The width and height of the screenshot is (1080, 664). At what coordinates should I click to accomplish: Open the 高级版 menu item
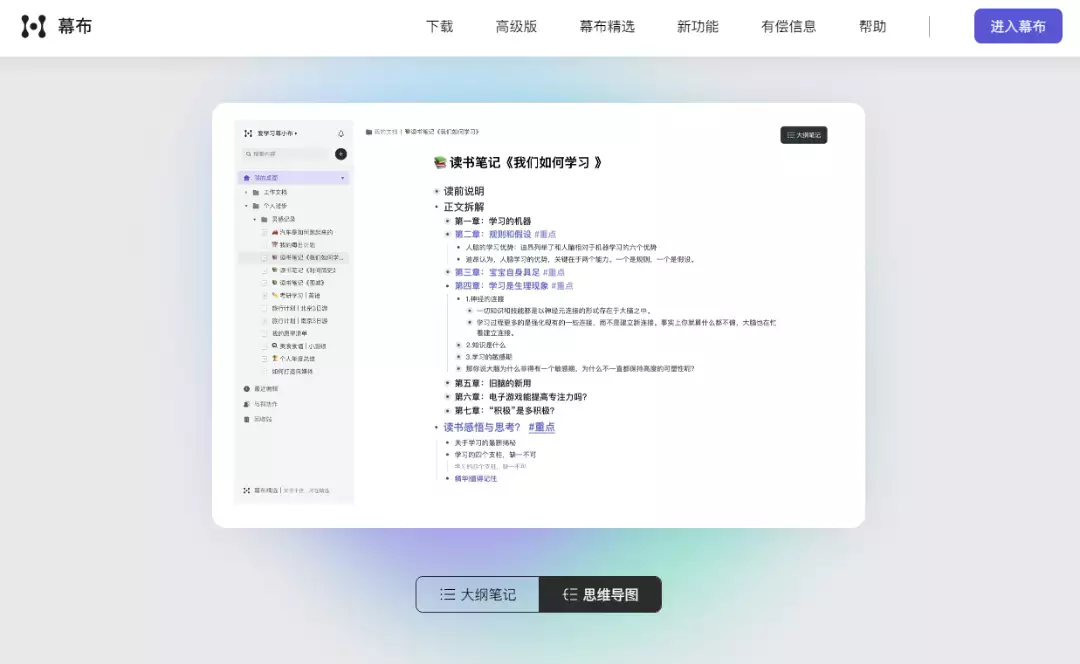click(516, 27)
